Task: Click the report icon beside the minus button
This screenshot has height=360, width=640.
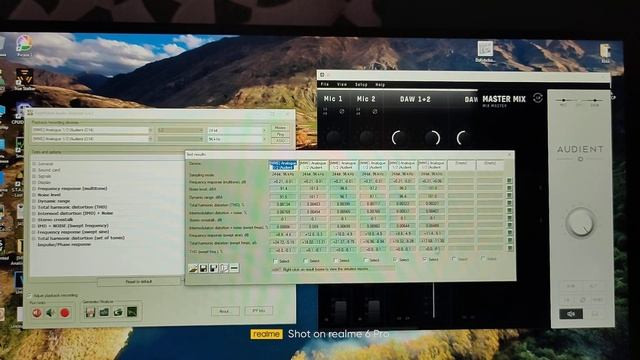Action: [x=224, y=268]
